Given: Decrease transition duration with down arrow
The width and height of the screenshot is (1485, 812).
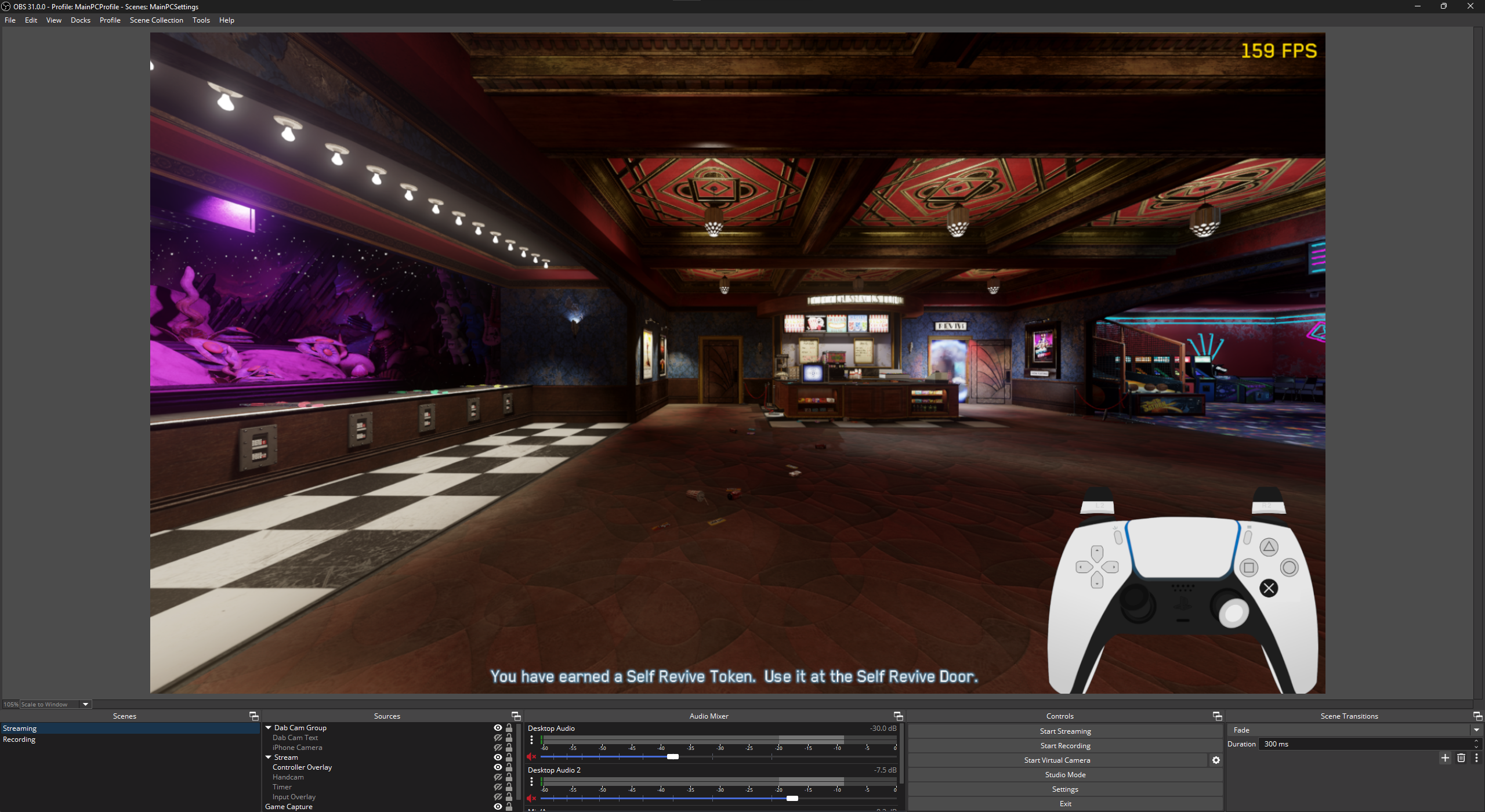Looking at the screenshot, I should click(1476, 747).
